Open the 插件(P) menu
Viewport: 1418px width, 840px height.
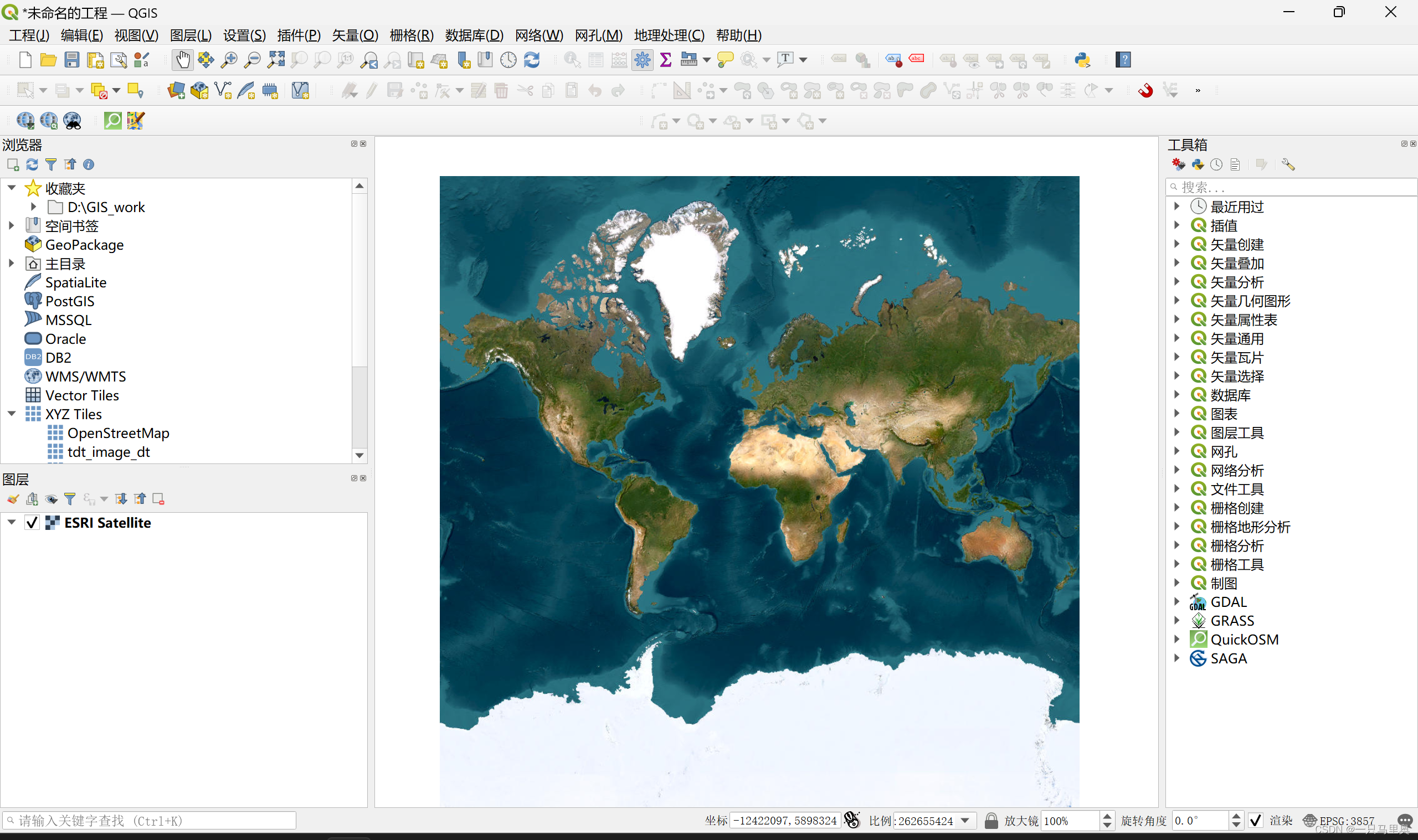point(299,35)
